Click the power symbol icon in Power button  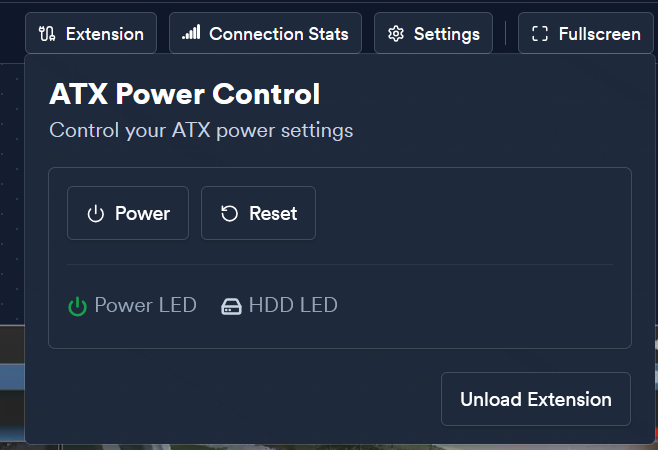[x=96, y=214]
